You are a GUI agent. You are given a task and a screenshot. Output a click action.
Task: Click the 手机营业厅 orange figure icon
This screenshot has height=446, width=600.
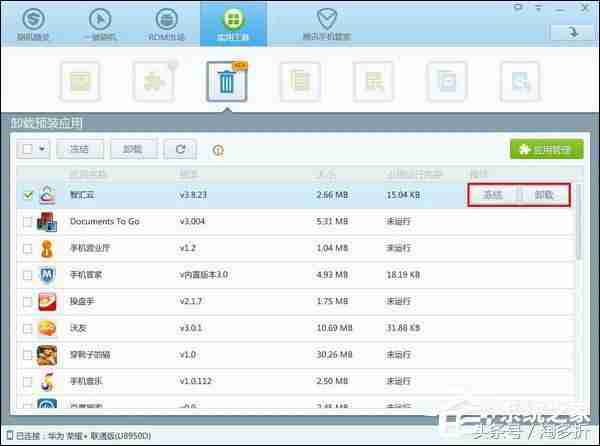click(47, 248)
